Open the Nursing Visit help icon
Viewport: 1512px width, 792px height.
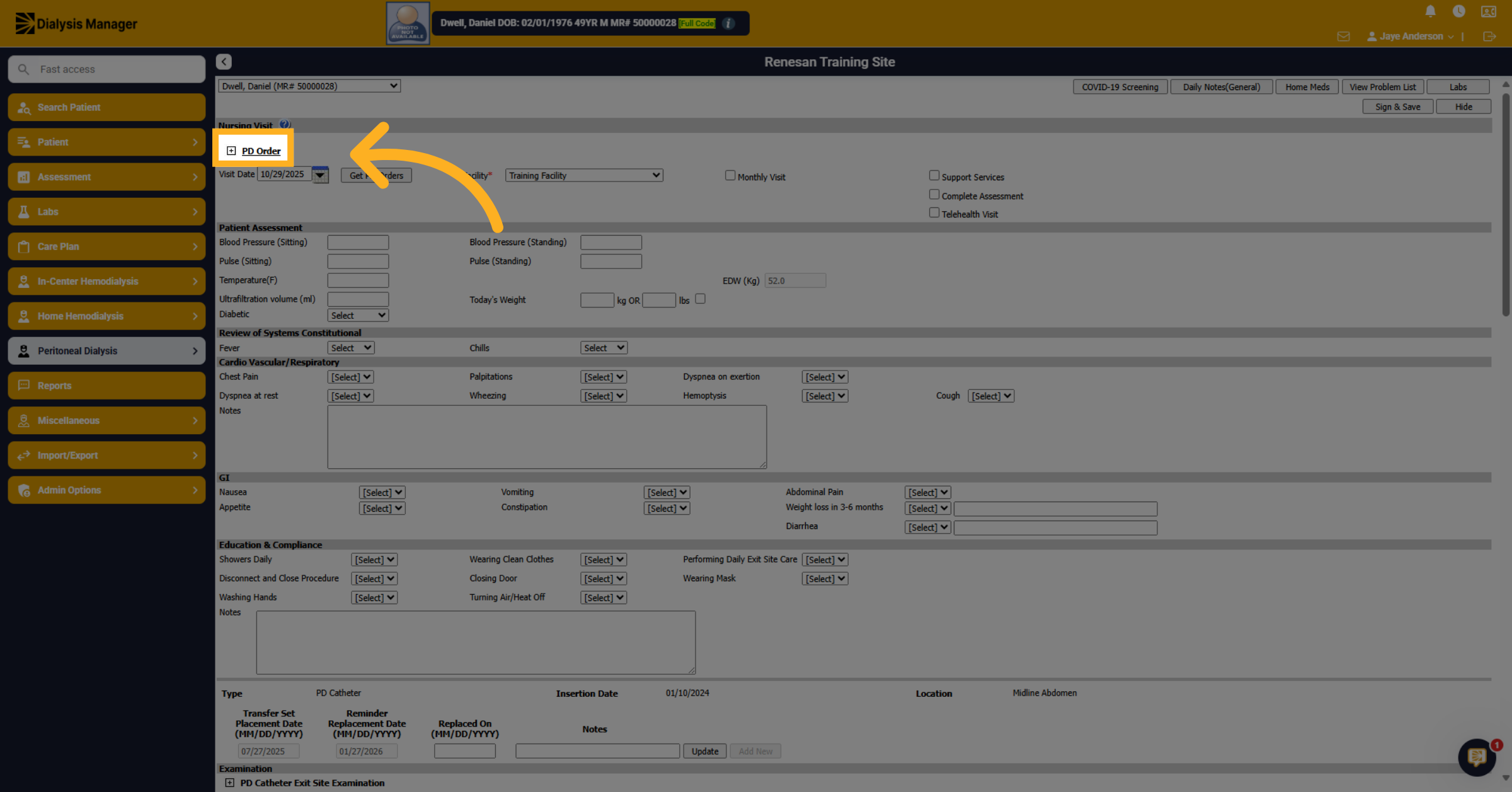[285, 124]
